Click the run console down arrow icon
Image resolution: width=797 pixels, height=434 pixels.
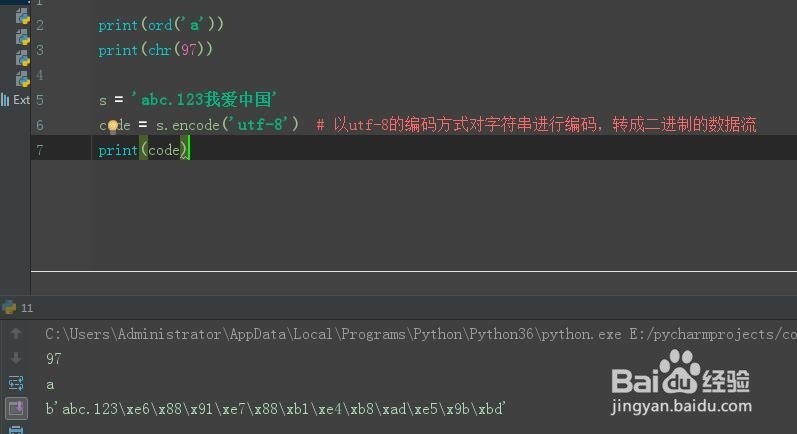pyautogui.click(x=16, y=358)
